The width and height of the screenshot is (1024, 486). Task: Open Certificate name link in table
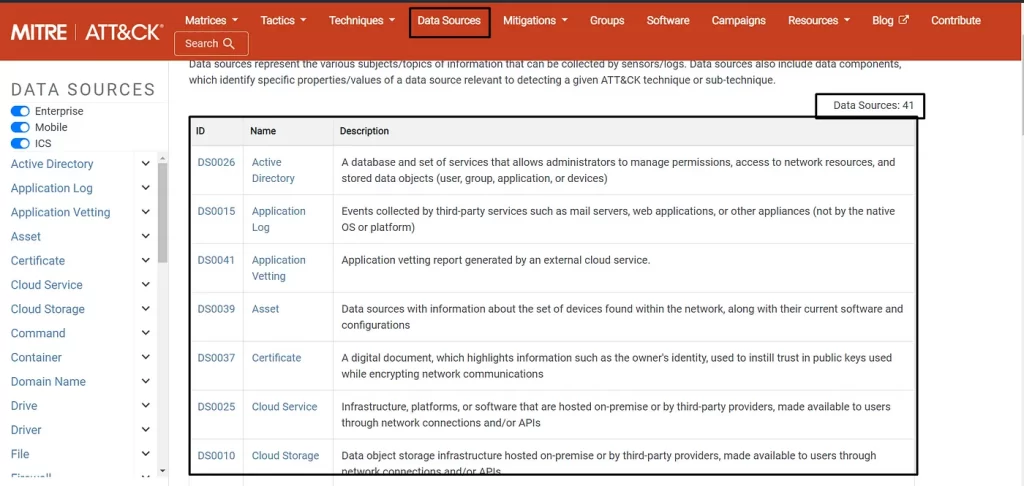276,358
